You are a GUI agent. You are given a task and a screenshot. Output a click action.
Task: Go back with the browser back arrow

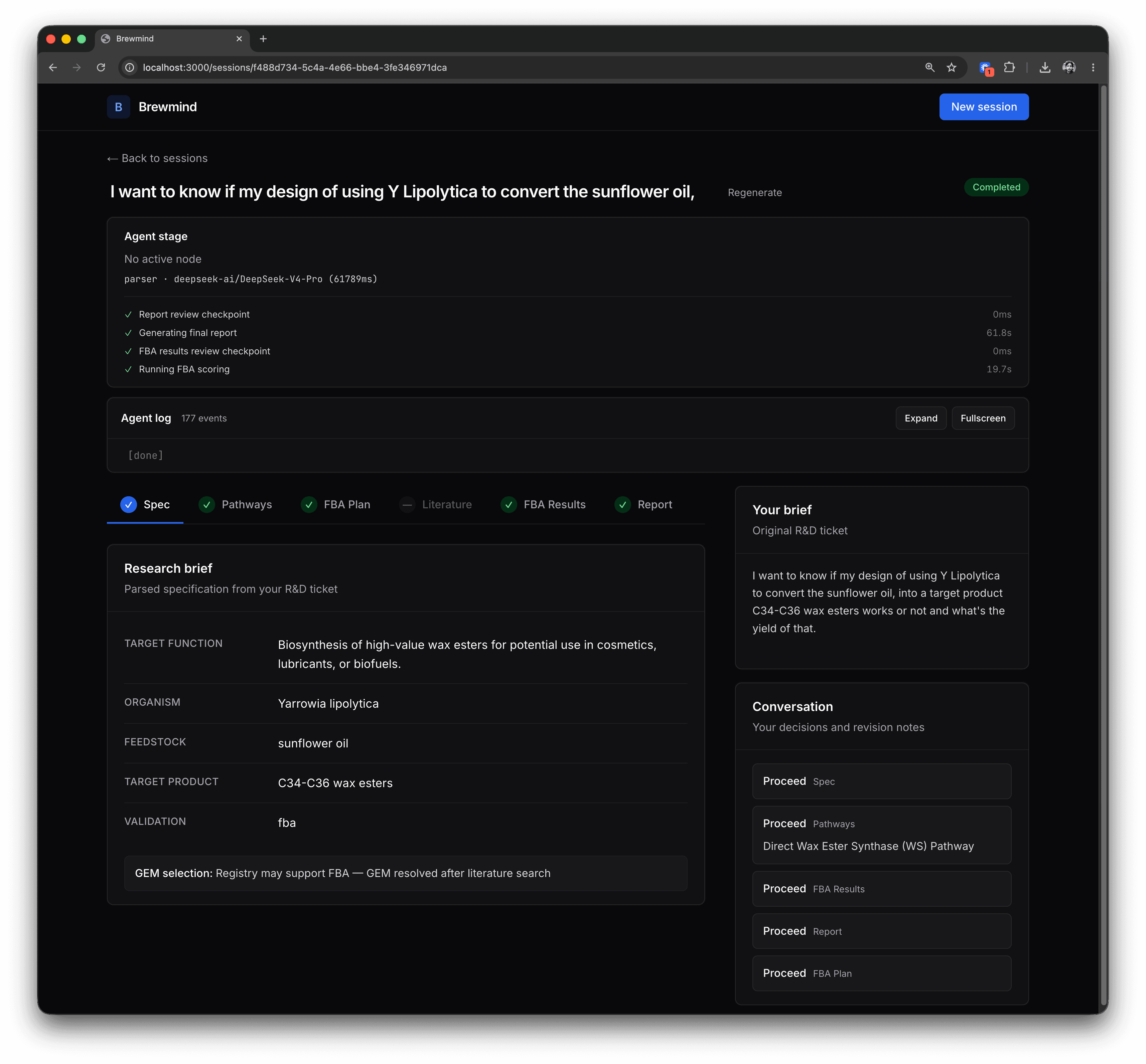[x=53, y=67]
